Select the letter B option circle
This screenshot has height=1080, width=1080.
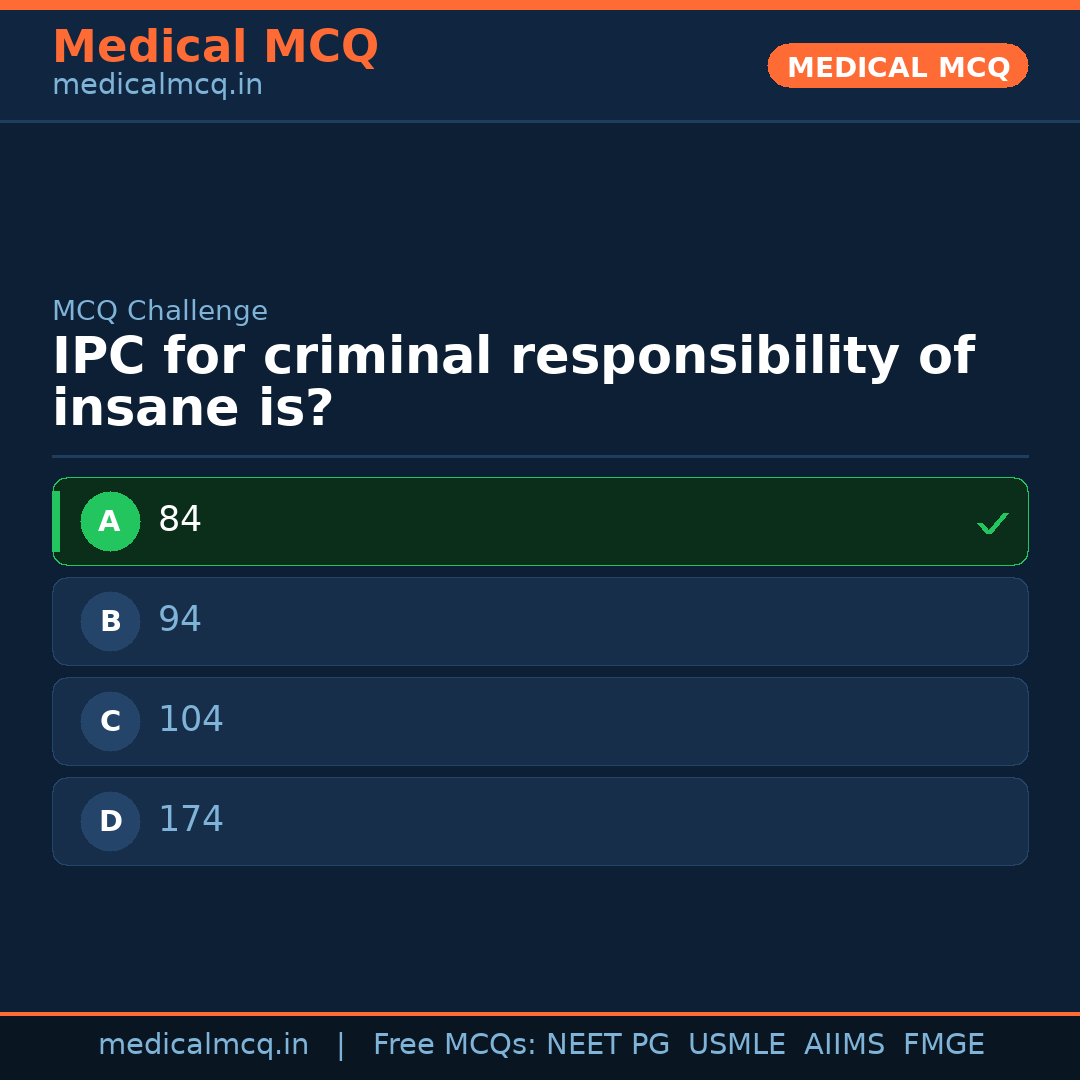click(110, 621)
